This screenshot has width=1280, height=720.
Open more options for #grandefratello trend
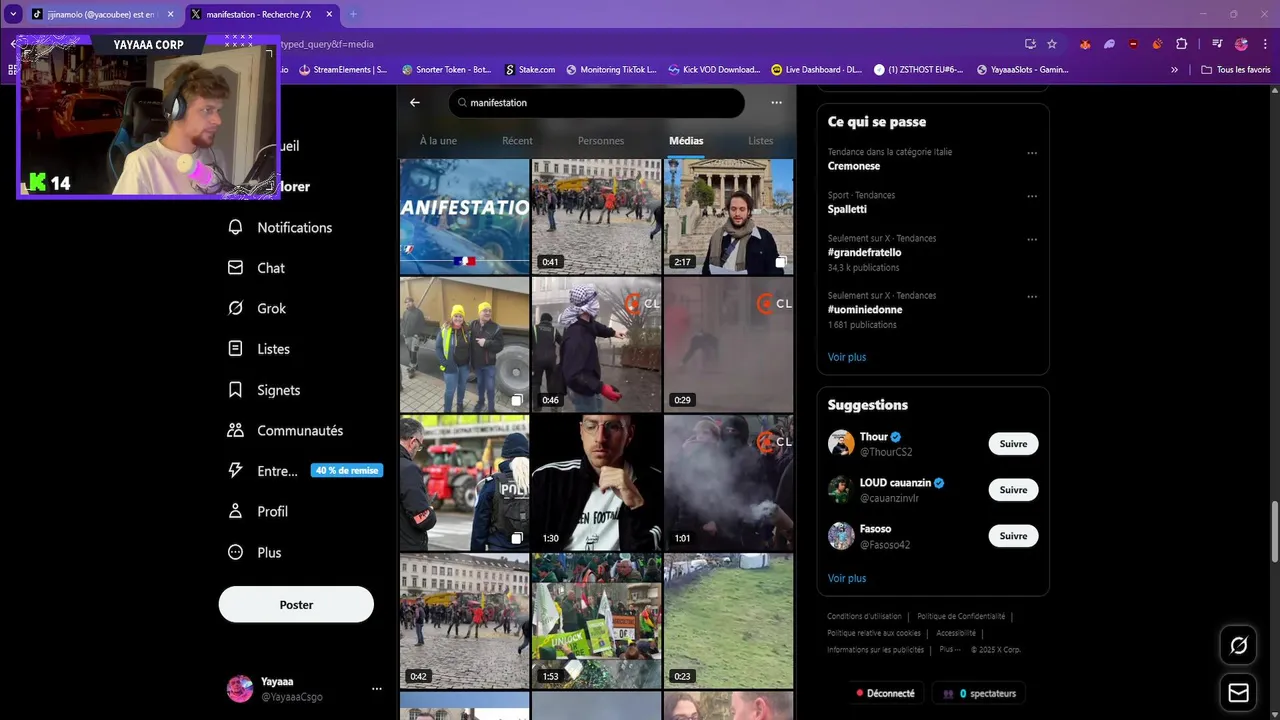tap(1032, 239)
